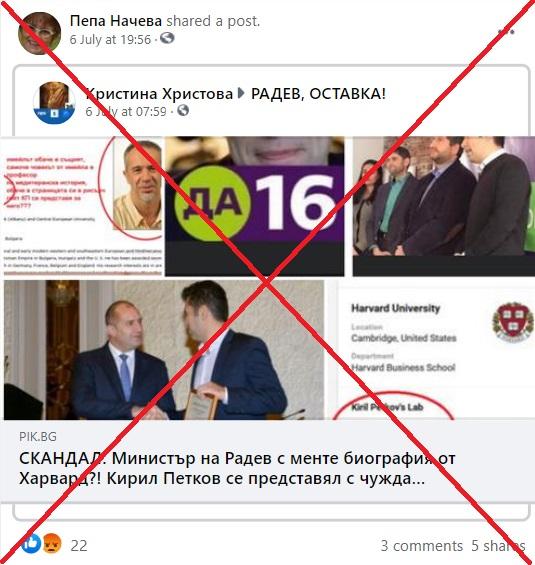535x565 pixels.
Task: Open the Harvard University profile thumbnail
Action: click(x=437, y=350)
